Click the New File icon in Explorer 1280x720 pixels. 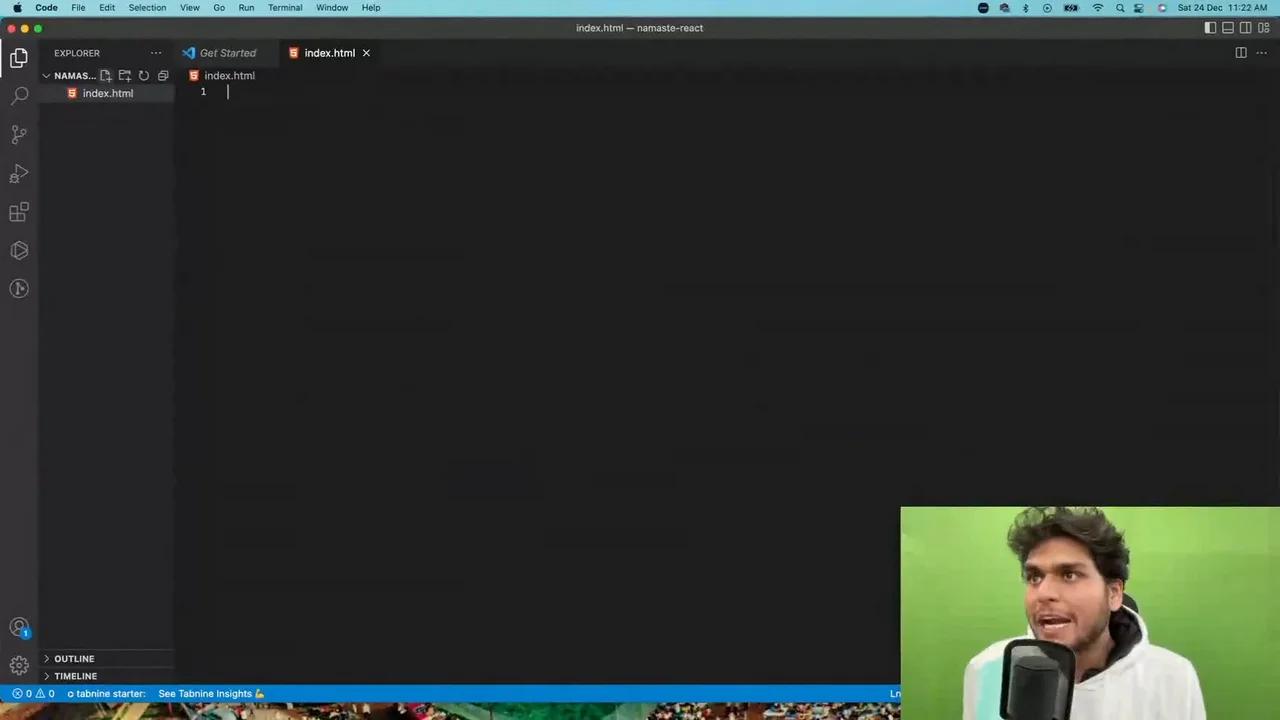[106, 75]
